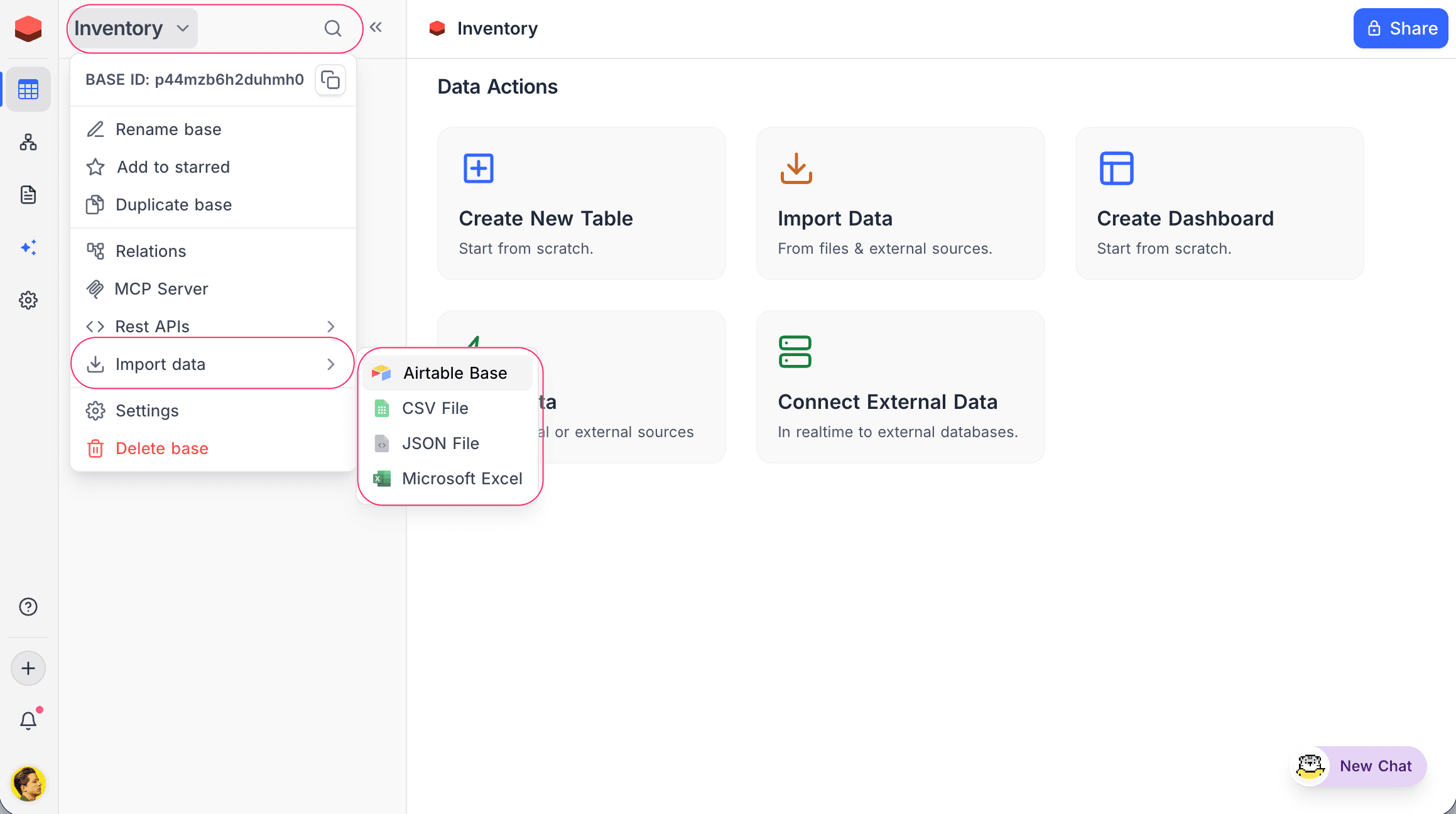Collapse the sidebar with double chevron
The image size is (1456, 814).
coord(376,27)
